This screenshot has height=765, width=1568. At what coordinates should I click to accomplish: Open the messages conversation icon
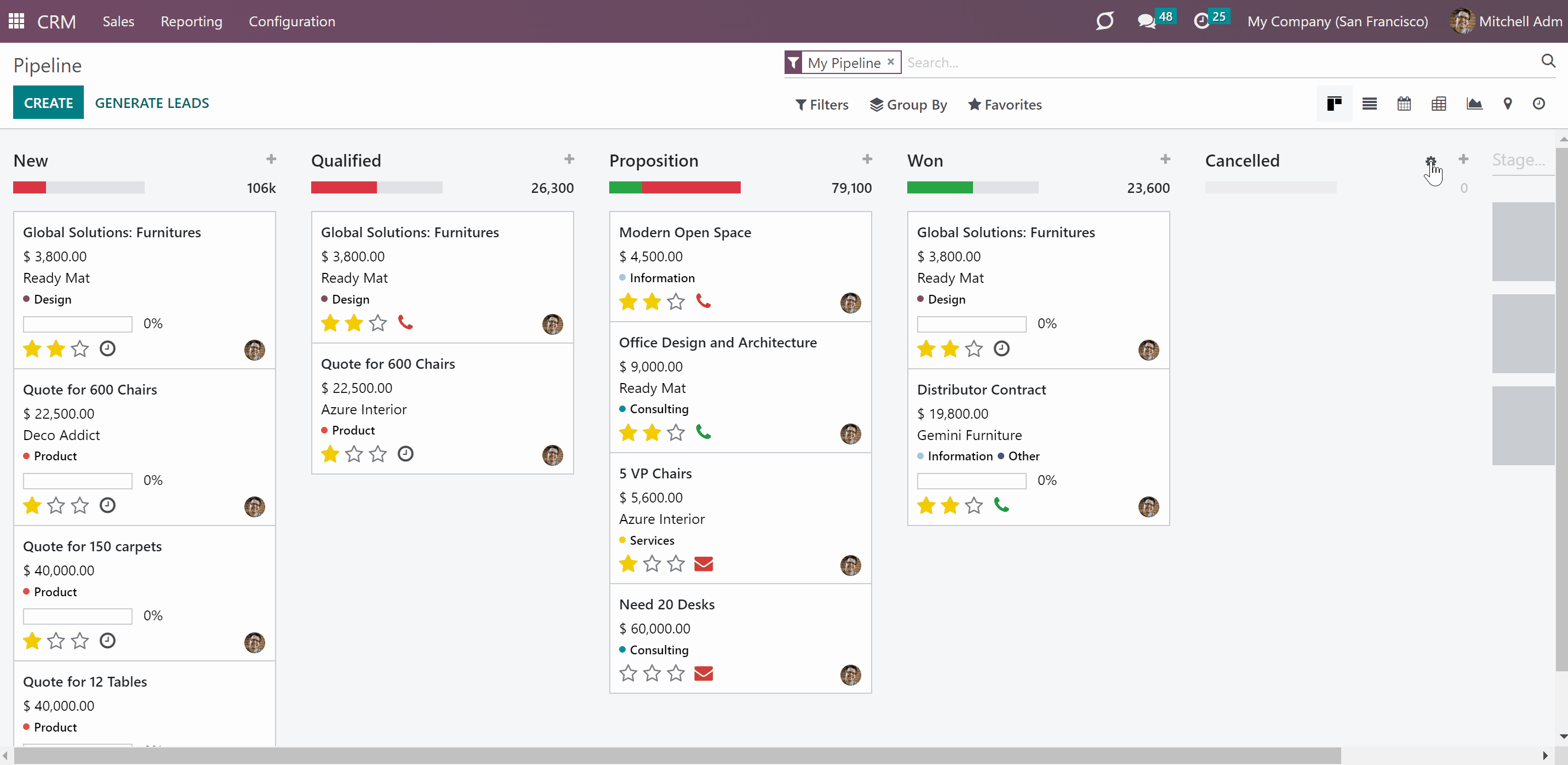(1146, 21)
